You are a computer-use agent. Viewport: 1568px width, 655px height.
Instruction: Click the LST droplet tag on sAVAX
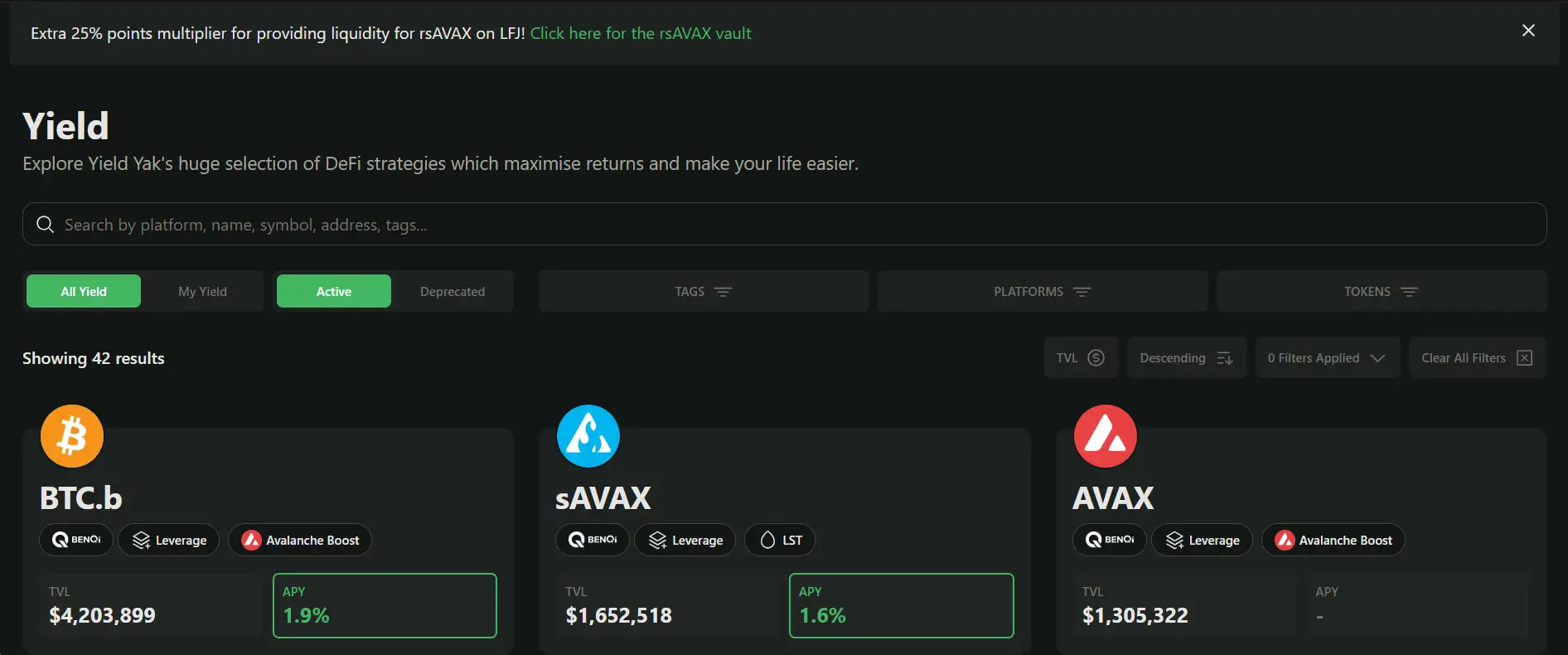coord(780,541)
